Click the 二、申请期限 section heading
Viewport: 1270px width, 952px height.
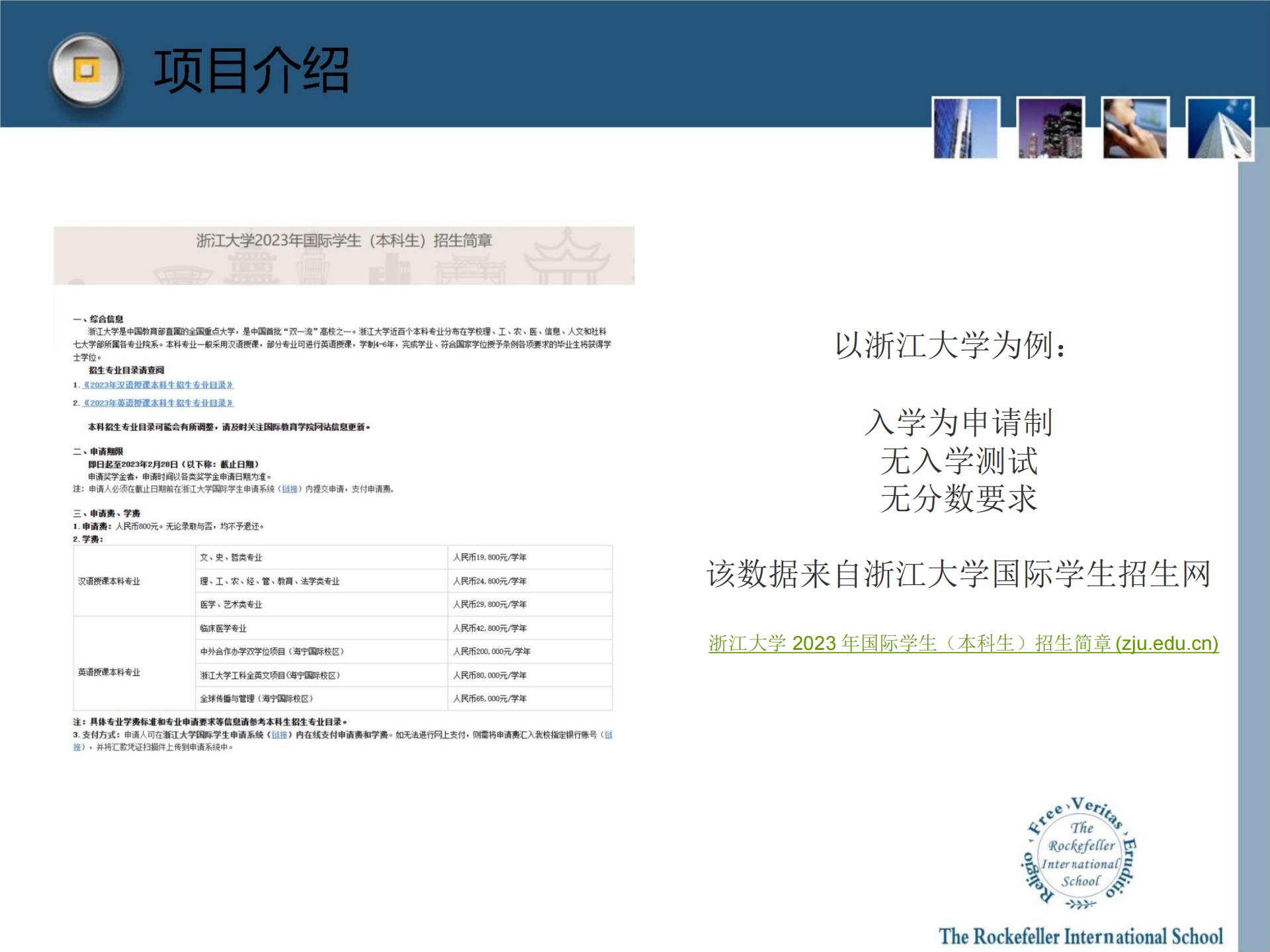(x=98, y=452)
